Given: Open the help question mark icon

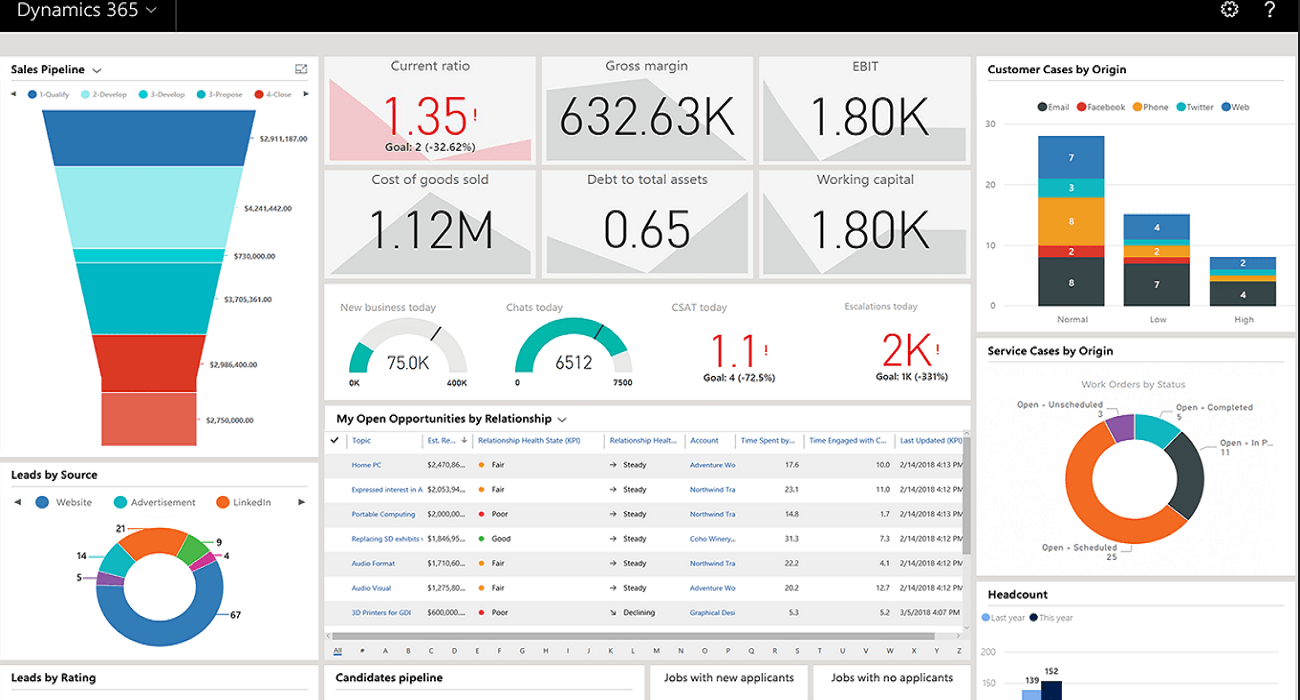Looking at the screenshot, I should pos(1270,10).
